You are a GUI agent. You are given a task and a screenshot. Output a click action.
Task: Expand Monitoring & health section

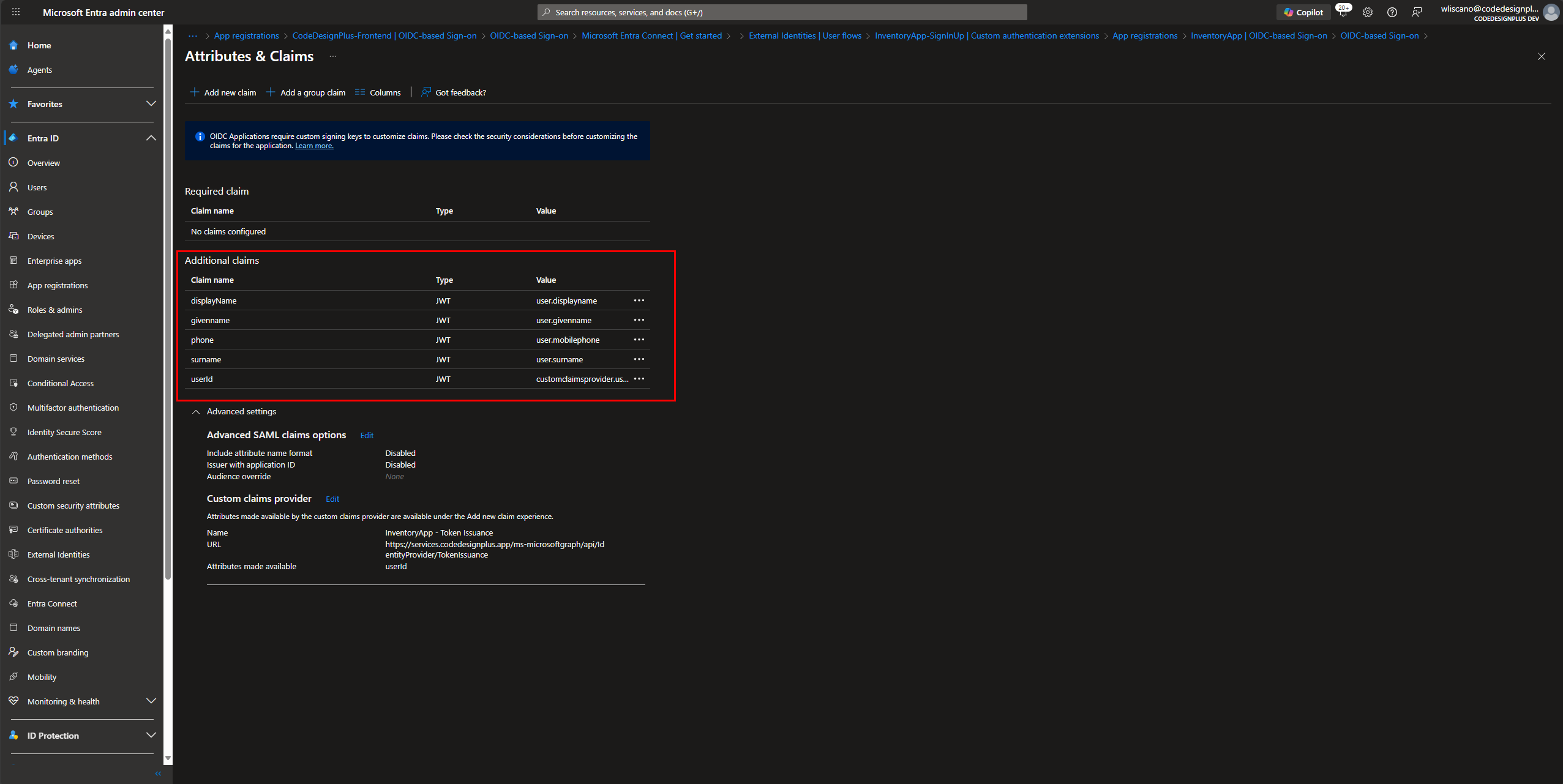click(151, 701)
